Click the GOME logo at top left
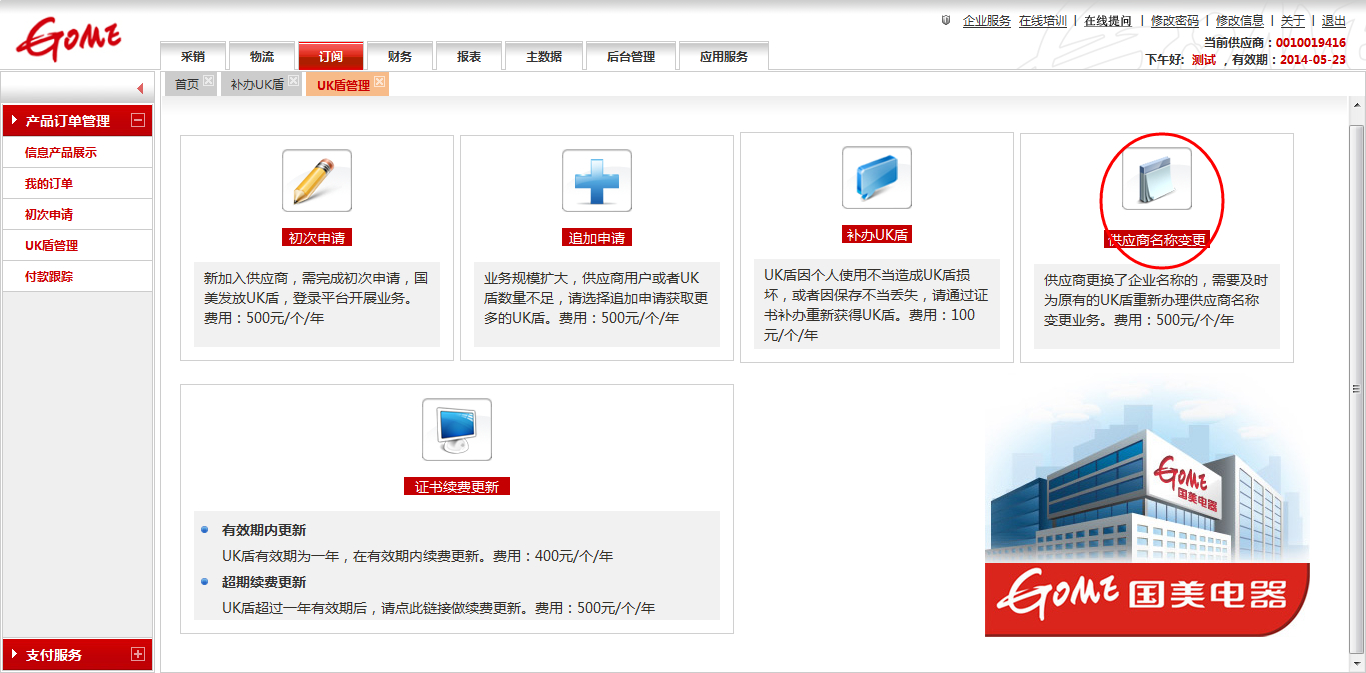 tap(68, 39)
